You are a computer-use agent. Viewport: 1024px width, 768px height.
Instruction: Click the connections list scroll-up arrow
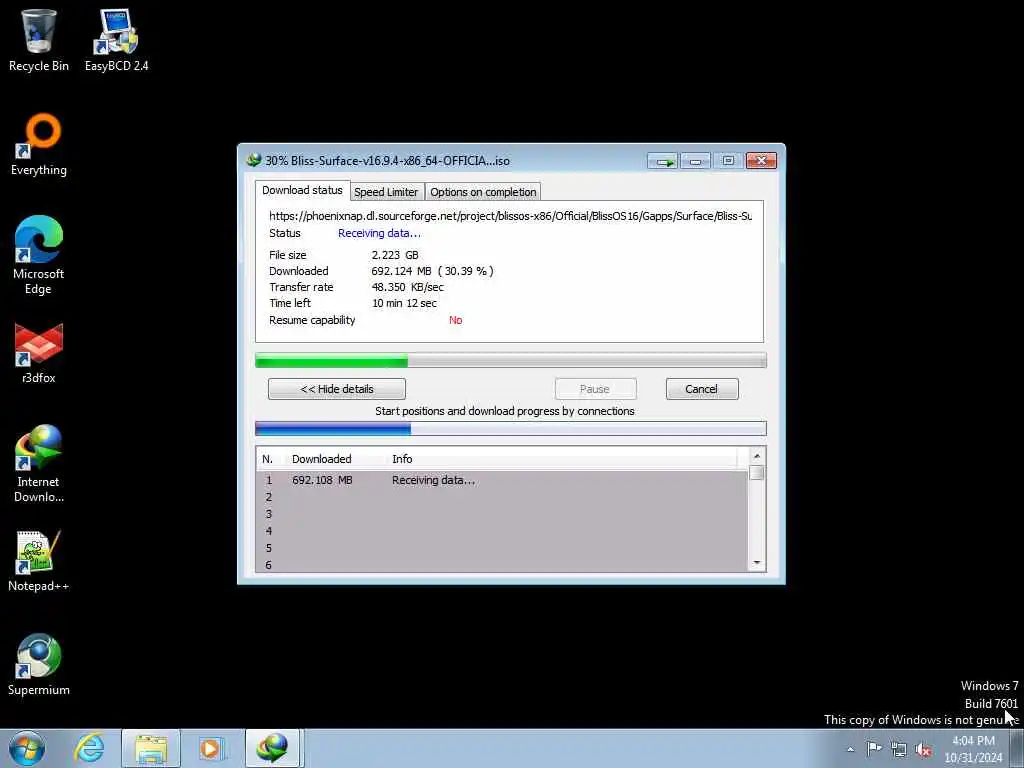point(757,456)
